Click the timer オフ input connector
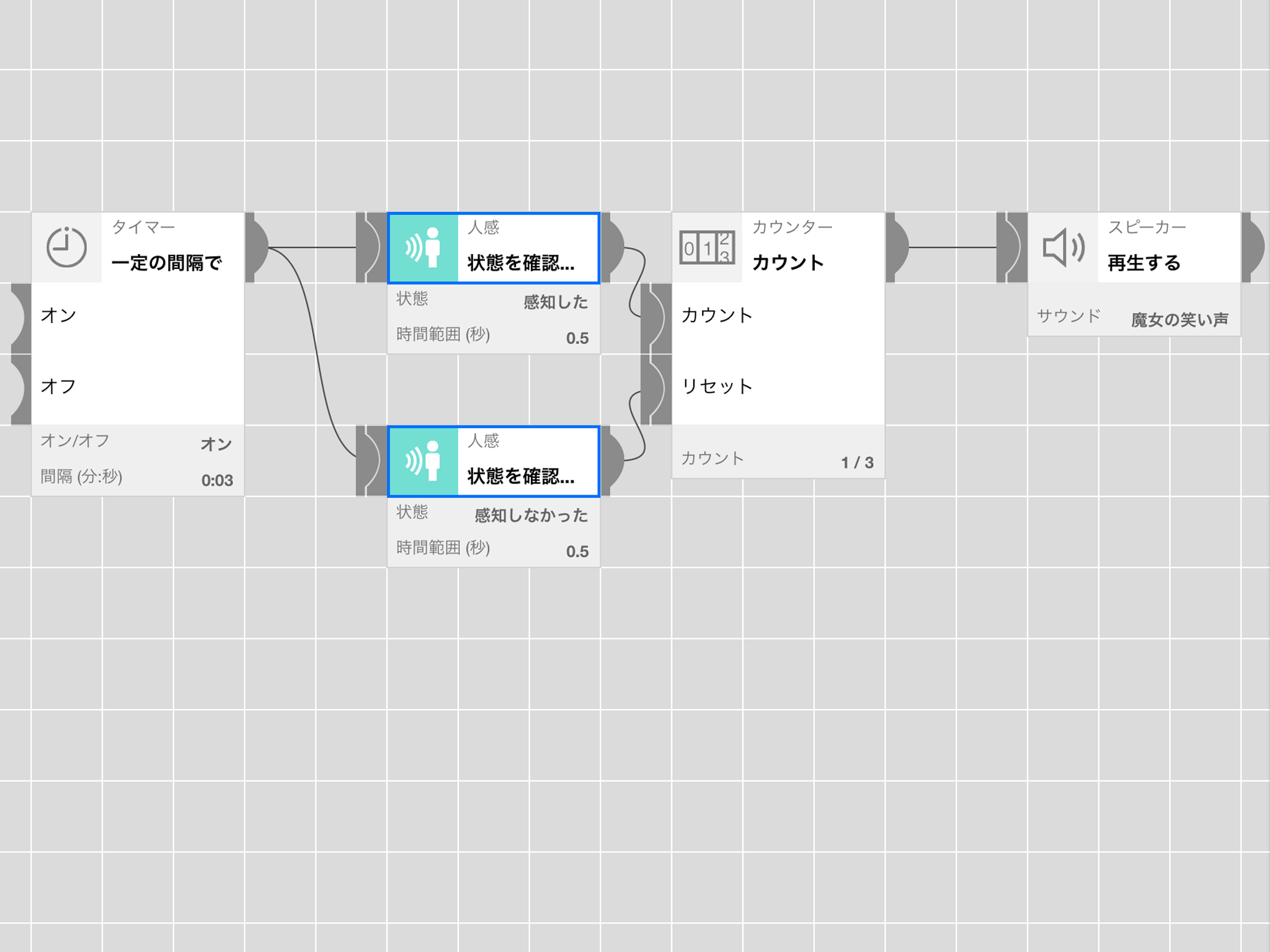 click(21, 389)
